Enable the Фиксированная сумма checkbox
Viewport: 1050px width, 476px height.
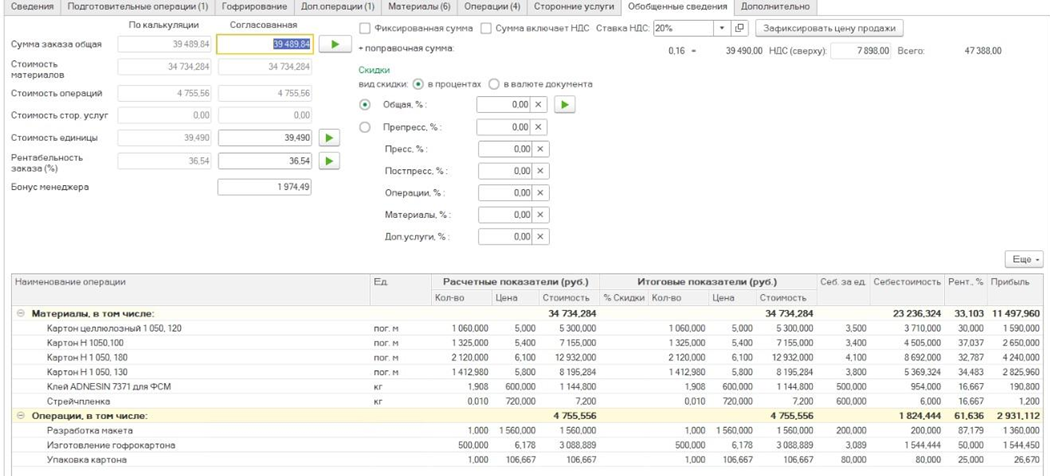[365, 29]
